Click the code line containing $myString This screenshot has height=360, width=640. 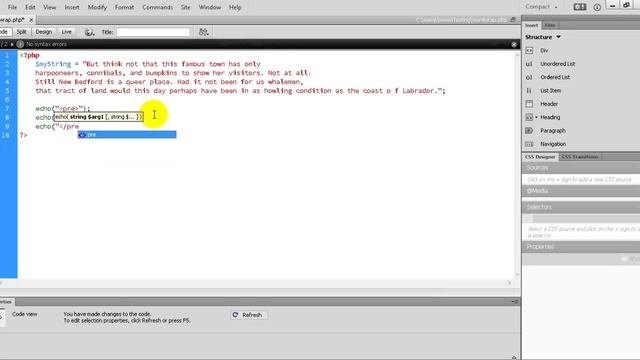click(x=147, y=64)
